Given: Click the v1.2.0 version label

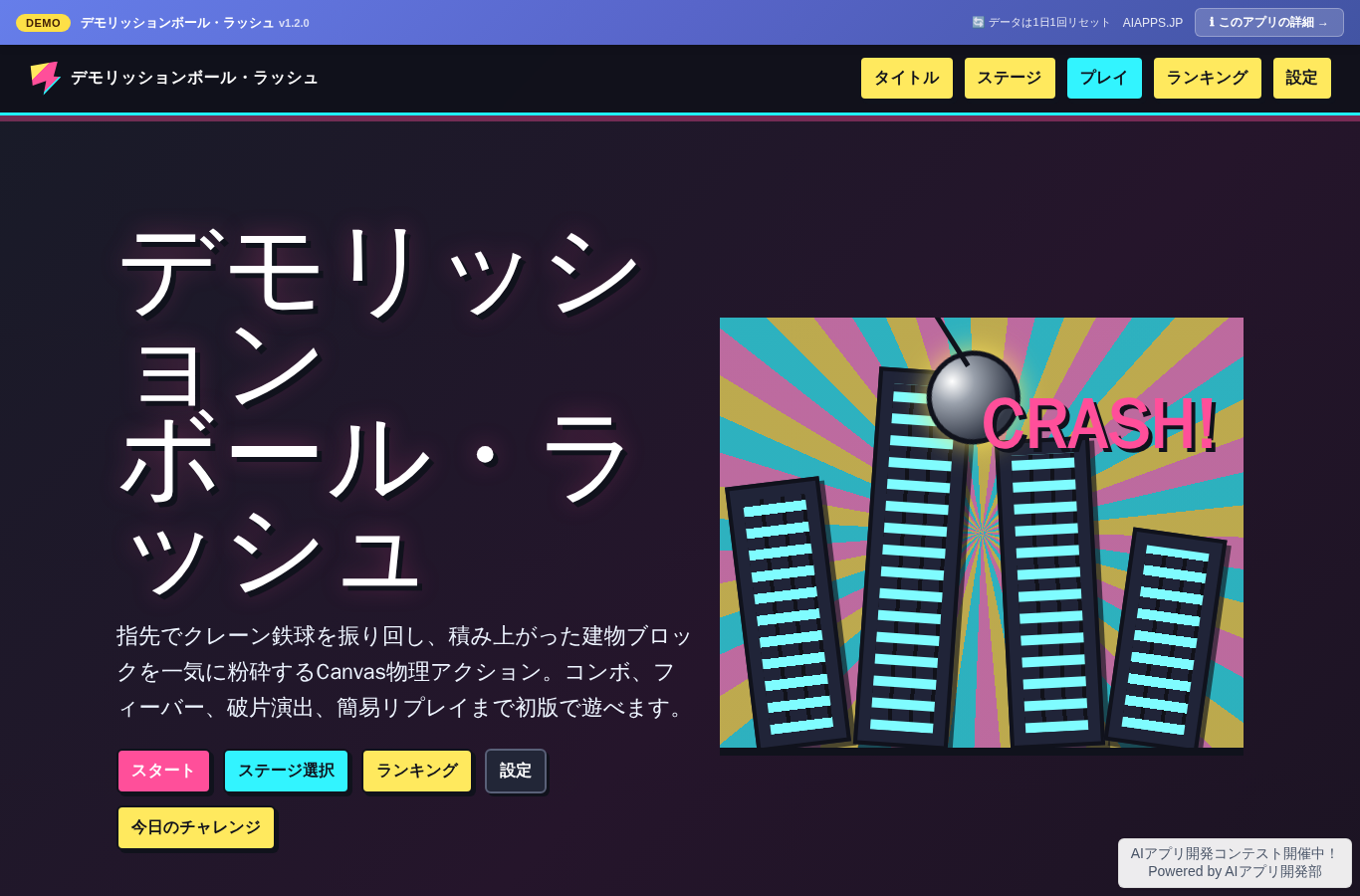Looking at the screenshot, I should tap(294, 23).
